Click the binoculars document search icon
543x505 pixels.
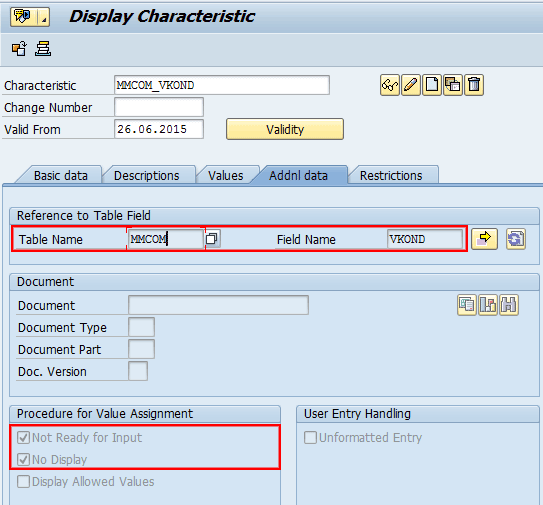pos(509,305)
